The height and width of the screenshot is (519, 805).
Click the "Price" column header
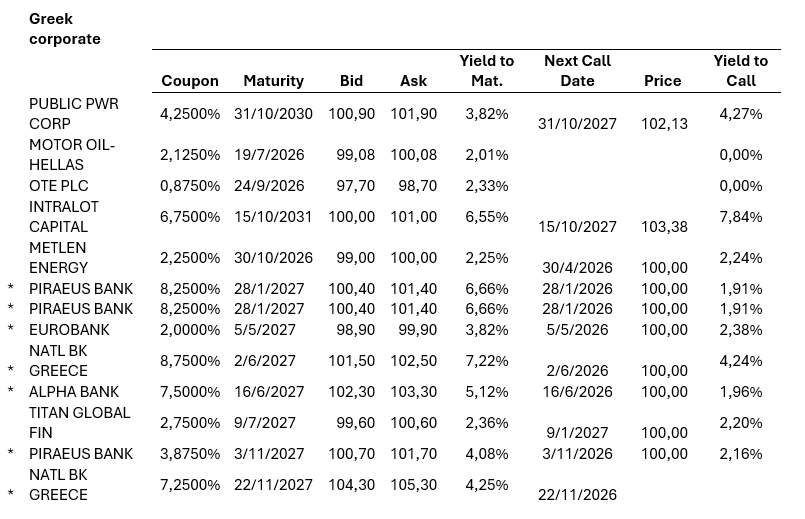click(x=663, y=81)
